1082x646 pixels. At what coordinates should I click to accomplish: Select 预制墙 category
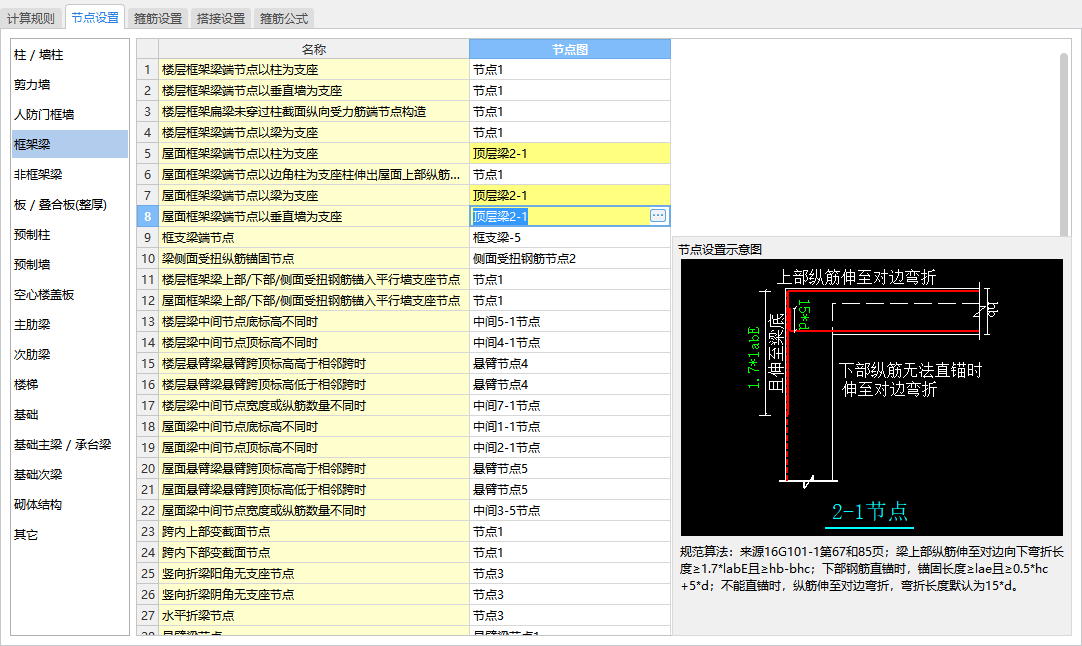[70, 264]
